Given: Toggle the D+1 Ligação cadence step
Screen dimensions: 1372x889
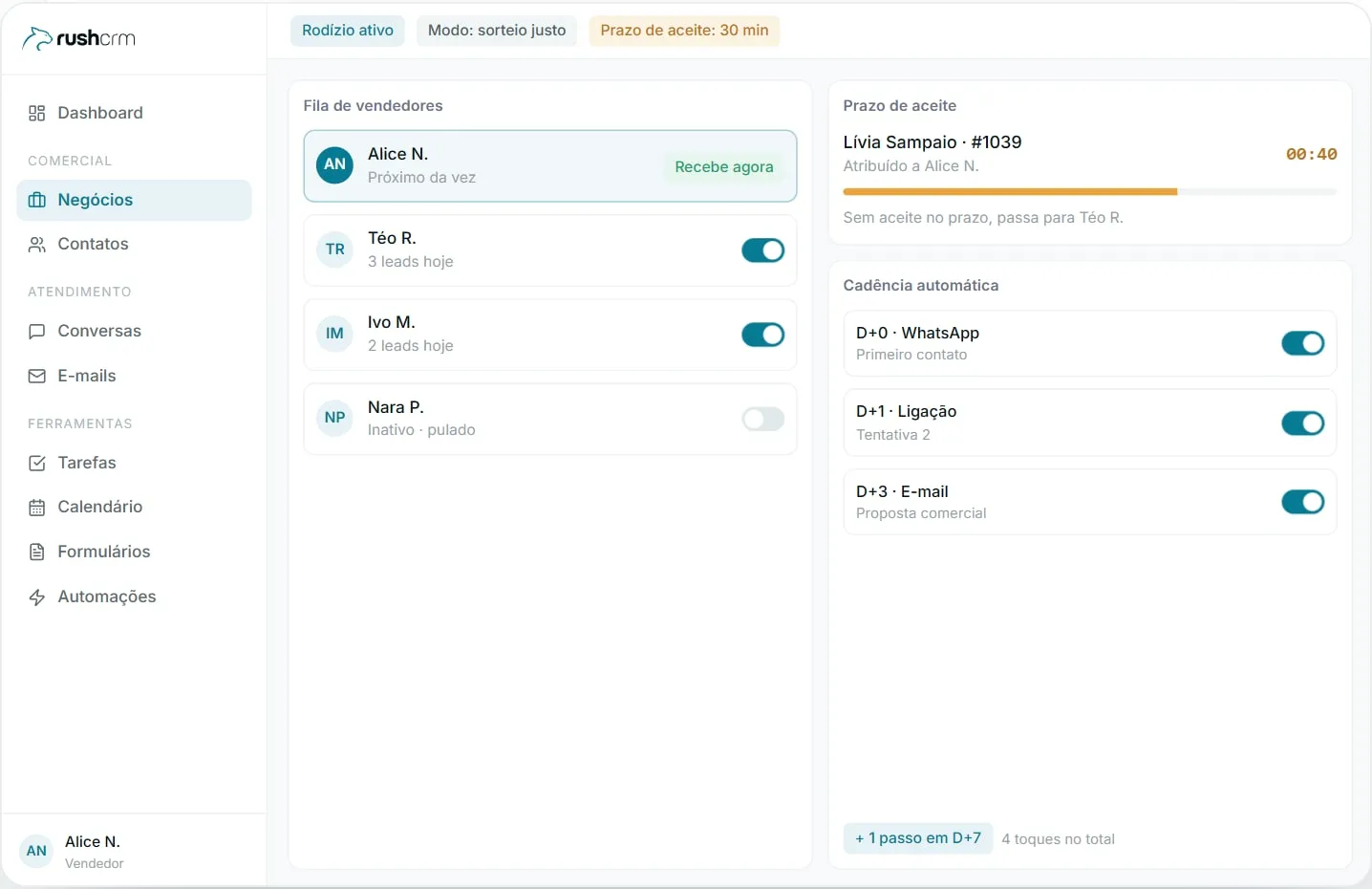Looking at the screenshot, I should 1302,423.
